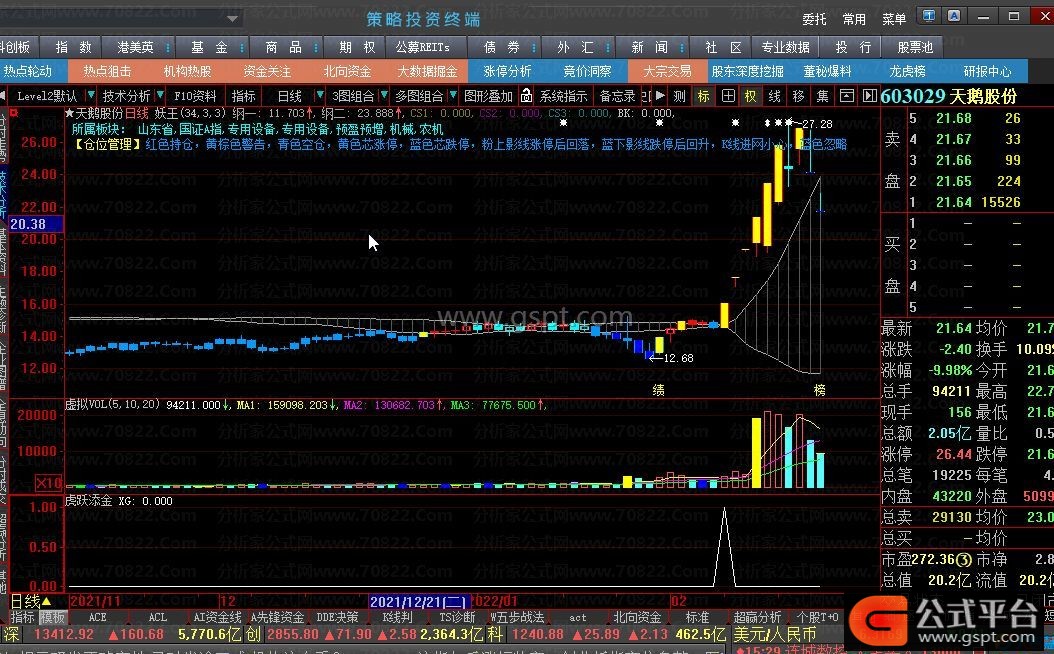Screen dimensions: 1054x654
Task: Click the star before 天鹅股份 chart title
Action: coord(69,114)
